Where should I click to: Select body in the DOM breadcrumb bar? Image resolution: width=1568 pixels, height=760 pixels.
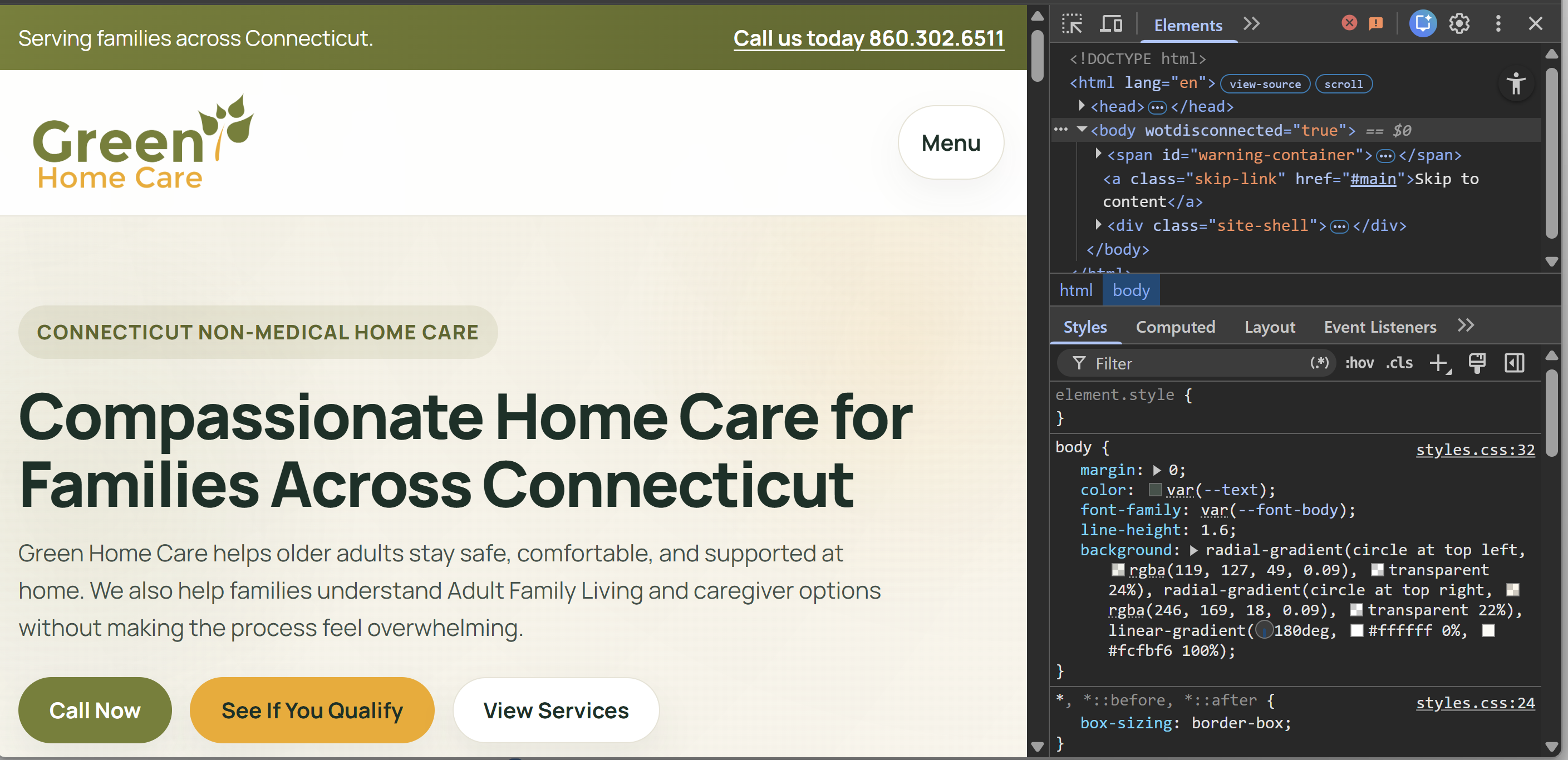1131,290
